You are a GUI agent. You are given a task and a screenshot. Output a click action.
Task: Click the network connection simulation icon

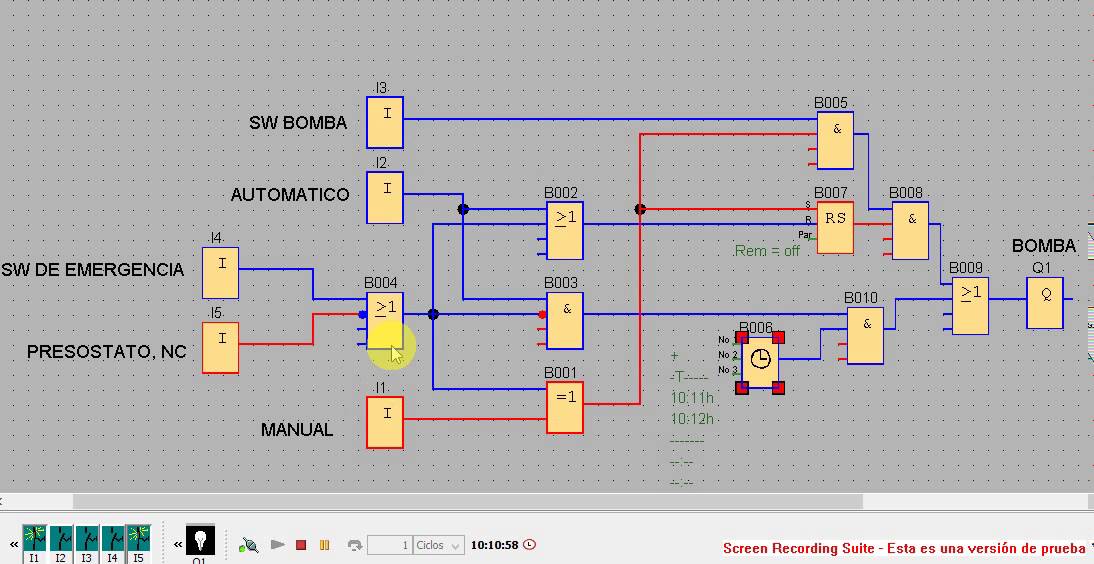248,545
